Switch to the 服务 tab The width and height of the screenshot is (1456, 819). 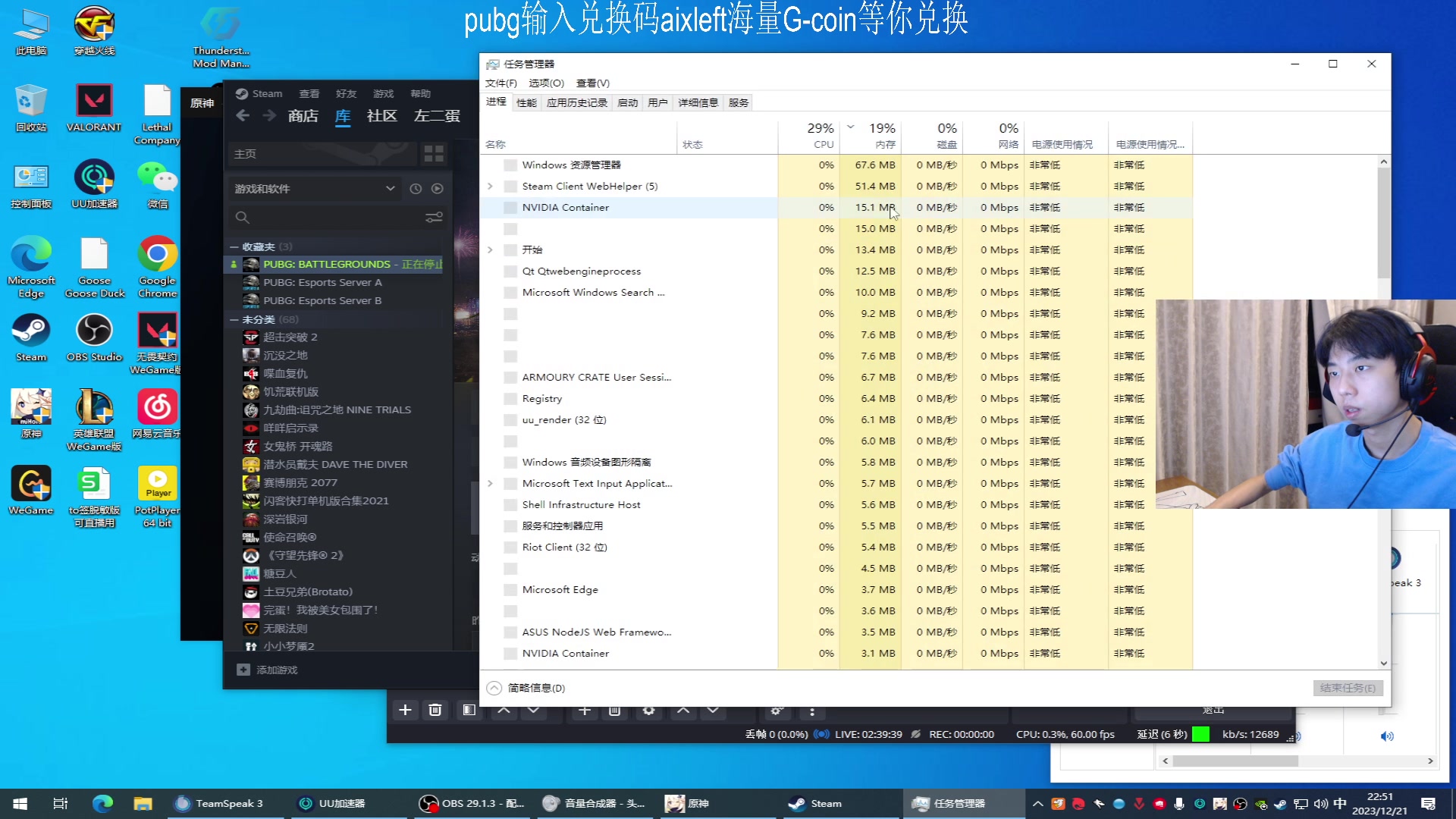point(739,103)
